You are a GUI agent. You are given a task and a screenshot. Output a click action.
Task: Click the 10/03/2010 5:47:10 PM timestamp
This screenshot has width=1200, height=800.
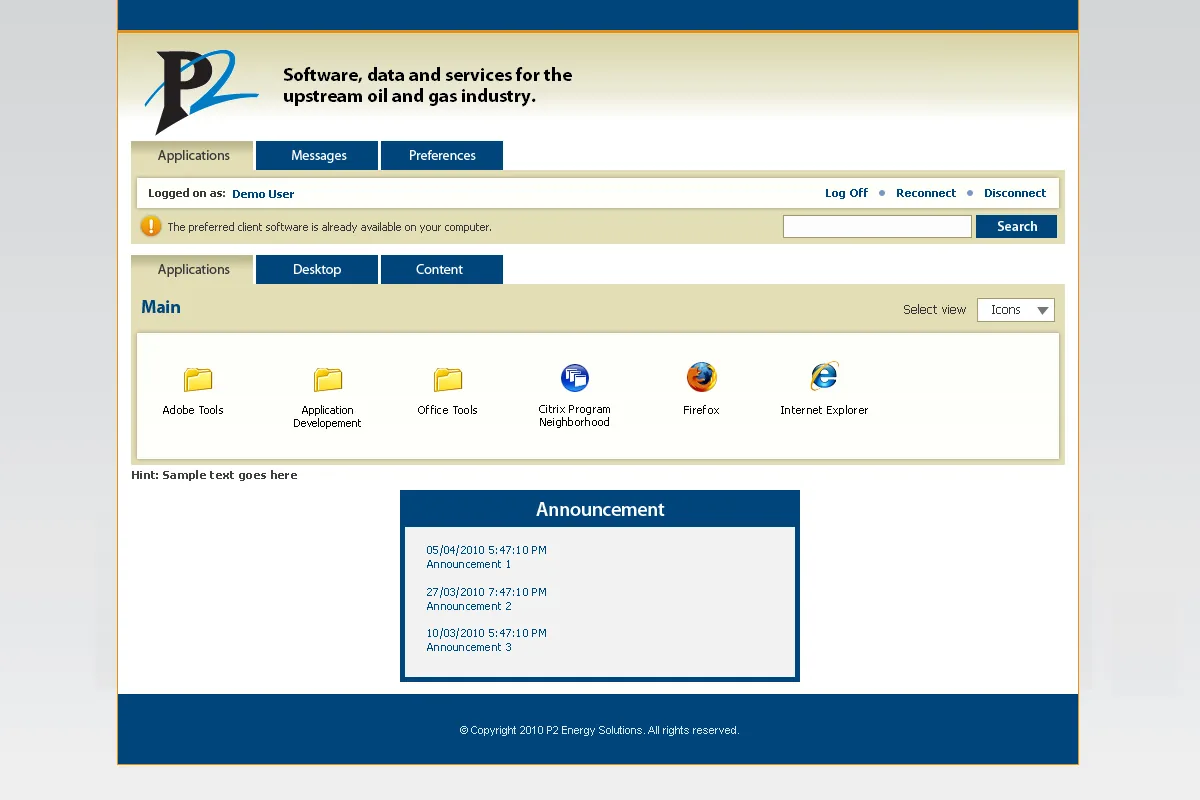pos(487,633)
